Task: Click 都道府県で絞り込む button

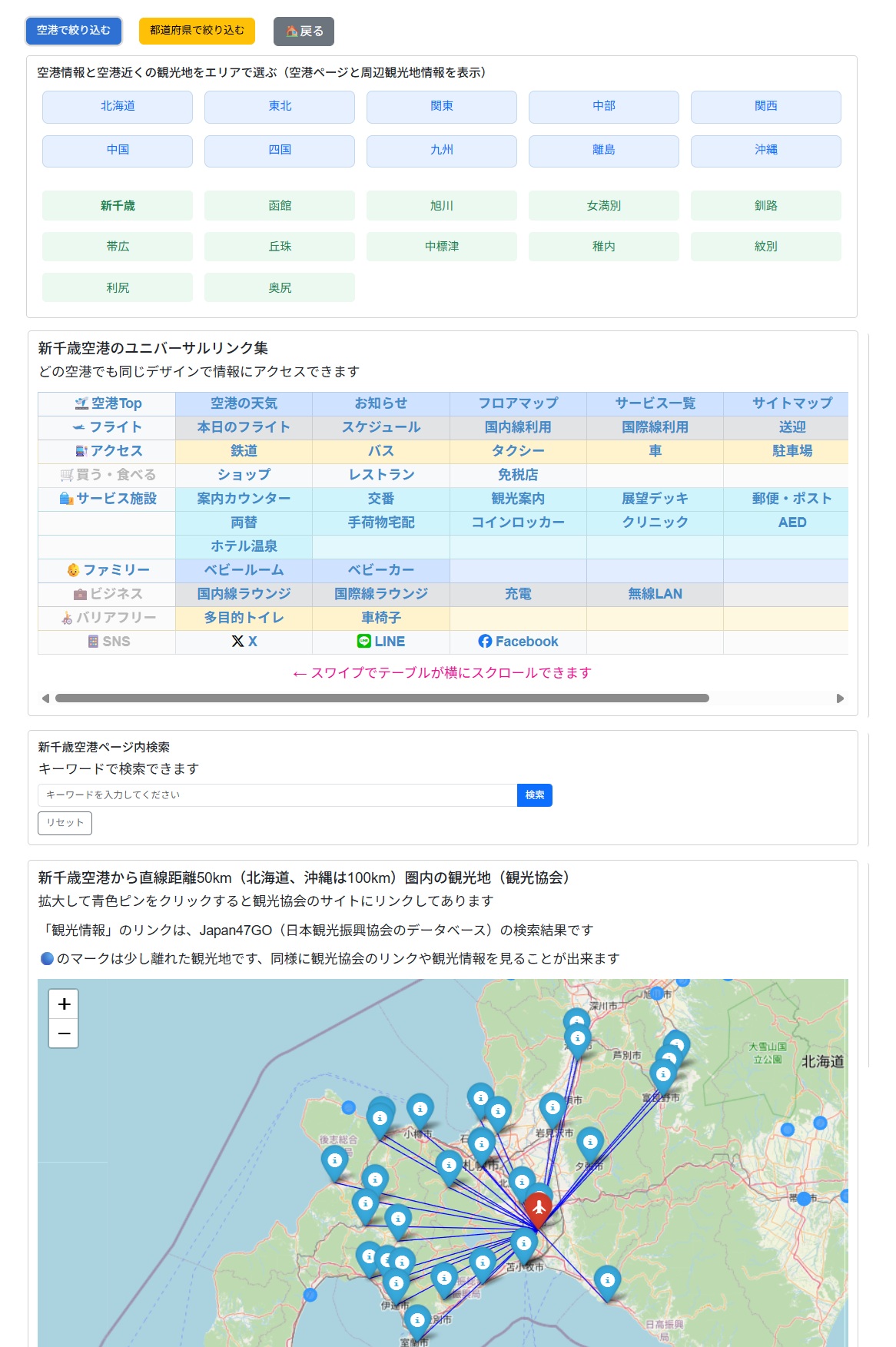Action: coord(197,31)
